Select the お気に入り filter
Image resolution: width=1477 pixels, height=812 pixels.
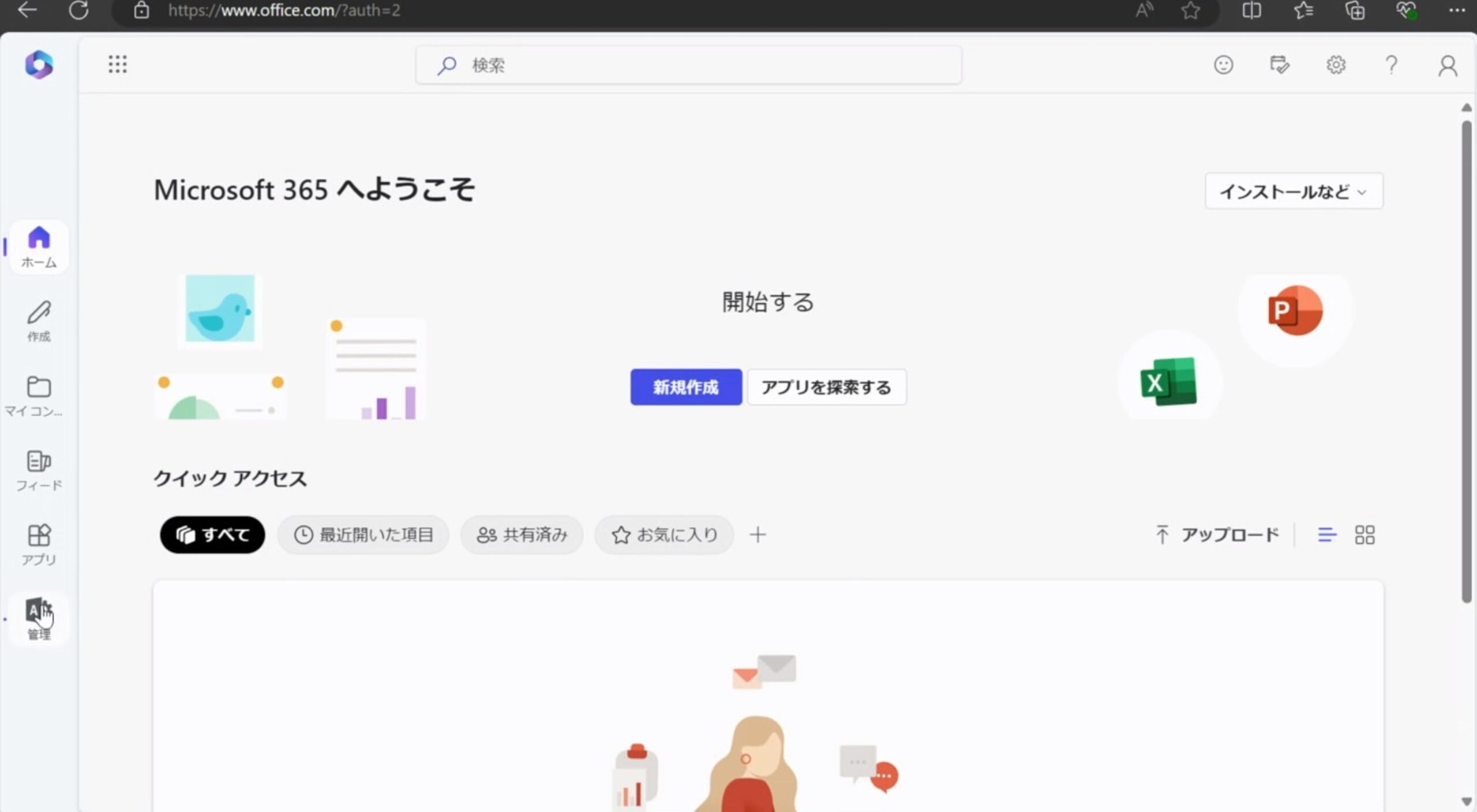(664, 535)
